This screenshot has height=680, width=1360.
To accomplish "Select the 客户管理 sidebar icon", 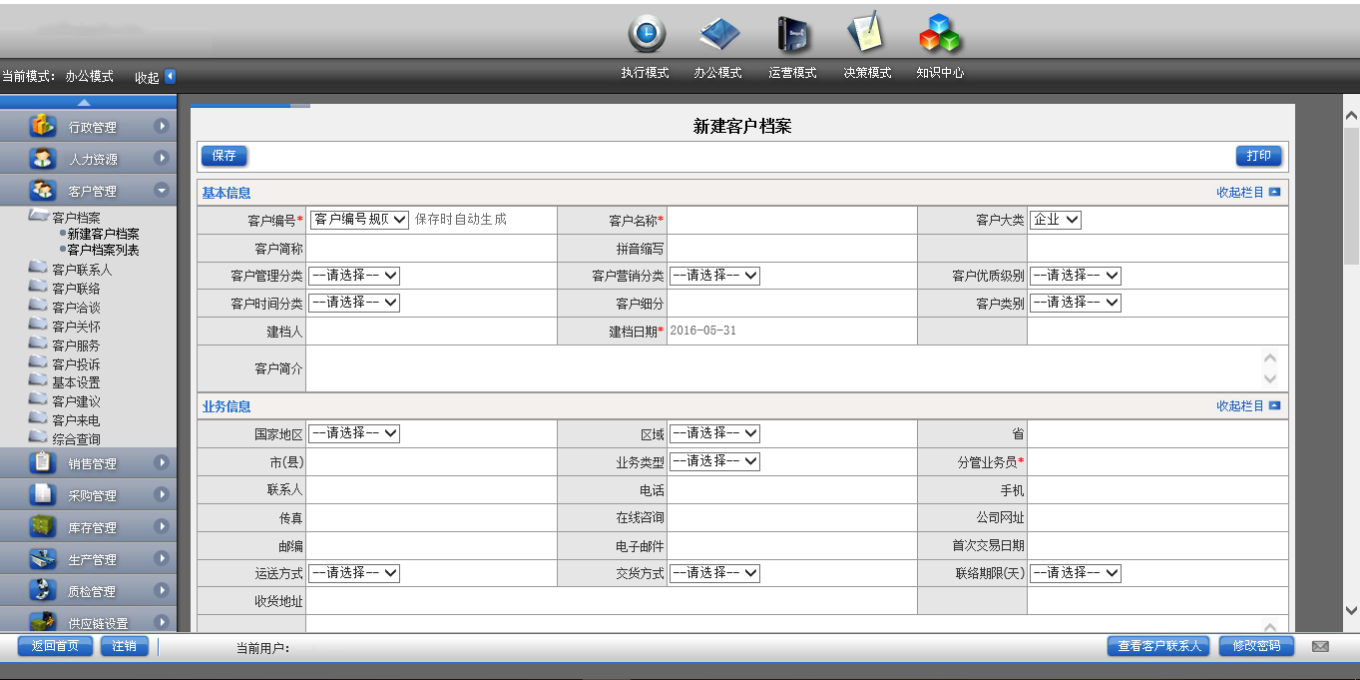I will [x=44, y=189].
